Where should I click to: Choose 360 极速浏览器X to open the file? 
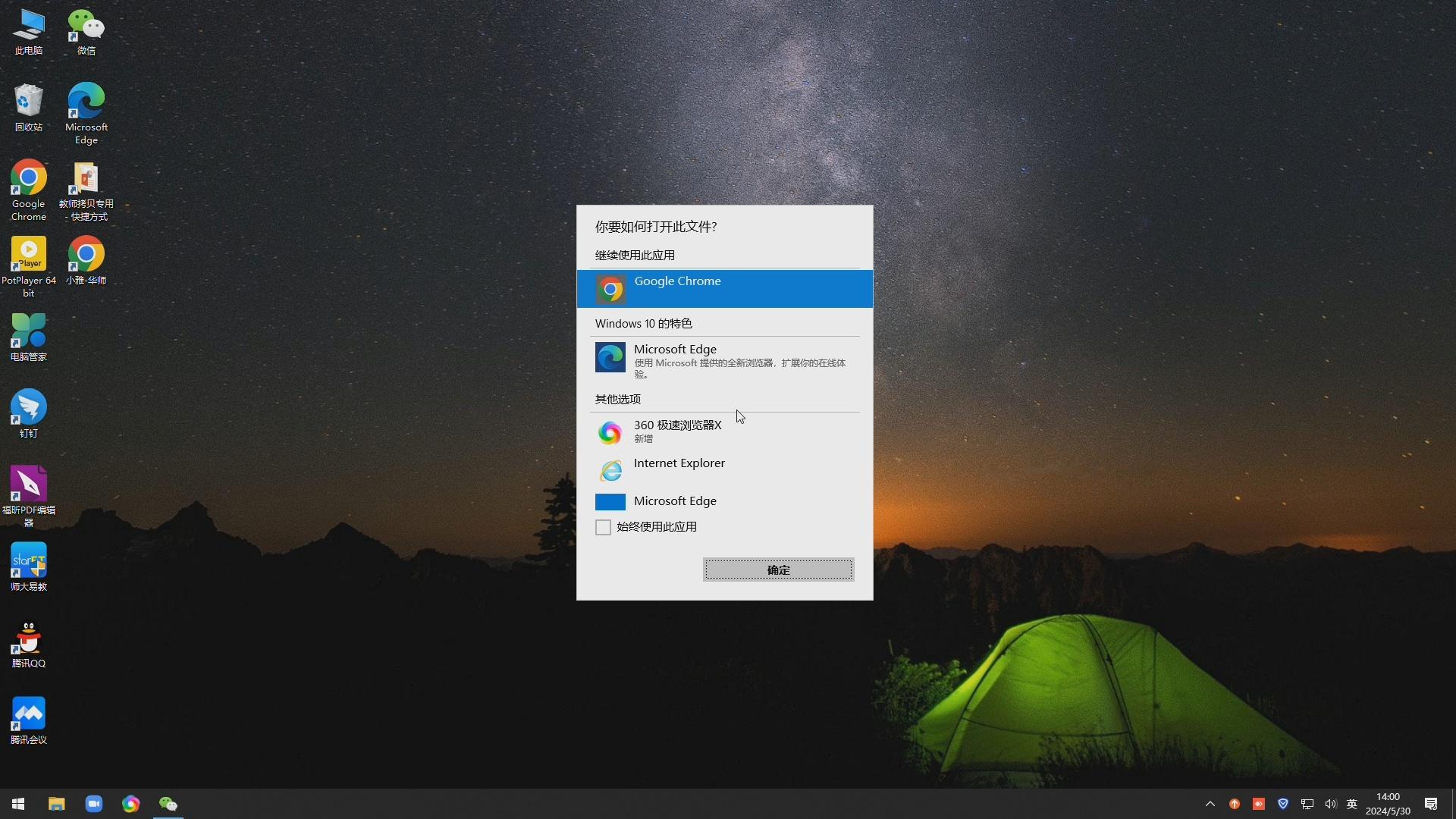[x=725, y=432]
